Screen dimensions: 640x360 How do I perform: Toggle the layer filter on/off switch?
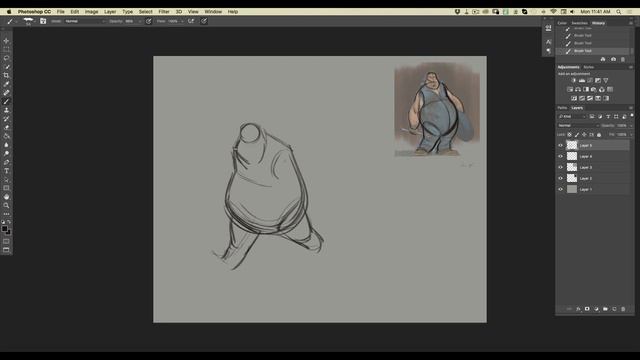tap(632, 116)
